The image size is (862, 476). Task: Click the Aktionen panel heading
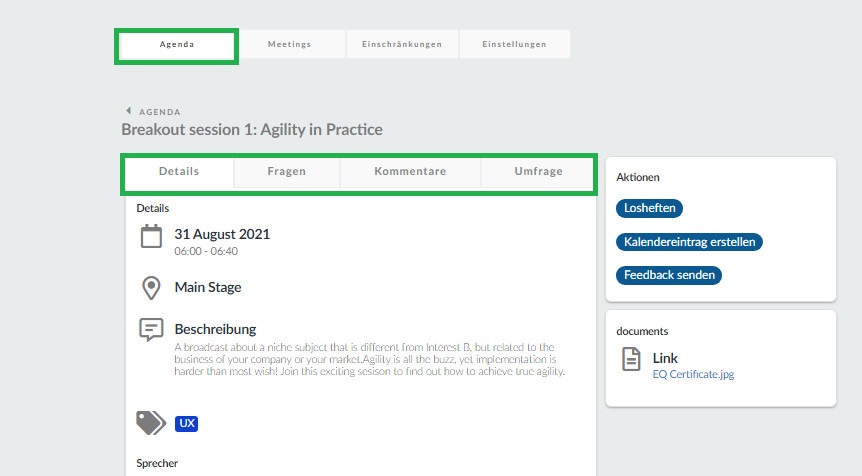[638, 178]
